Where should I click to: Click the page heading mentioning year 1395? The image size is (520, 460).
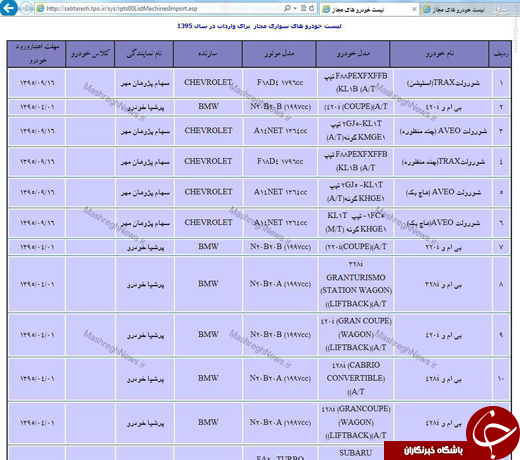[x=259, y=26]
